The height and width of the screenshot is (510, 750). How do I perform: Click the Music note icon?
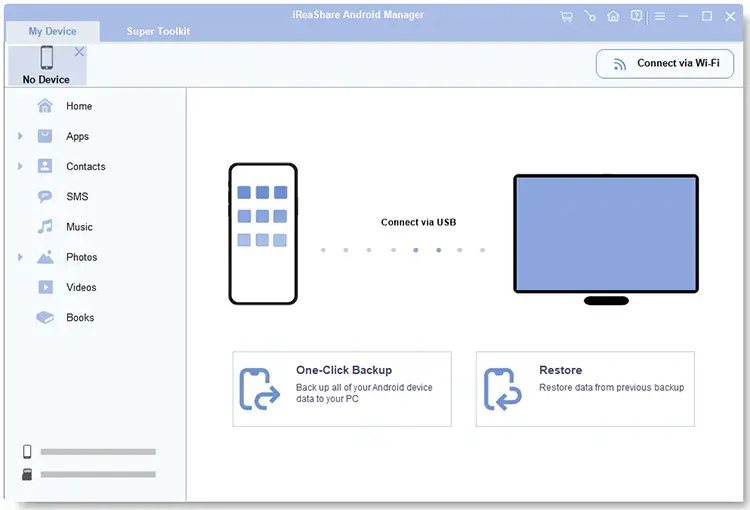[45, 227]
